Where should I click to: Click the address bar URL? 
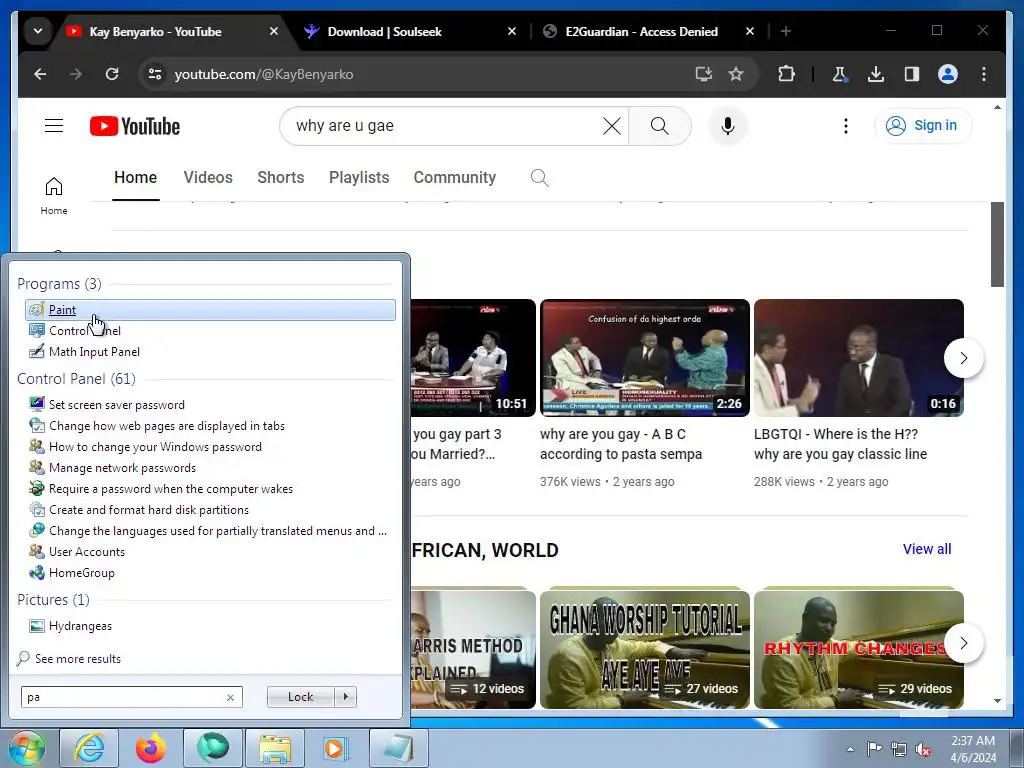[x=264, y=74]
